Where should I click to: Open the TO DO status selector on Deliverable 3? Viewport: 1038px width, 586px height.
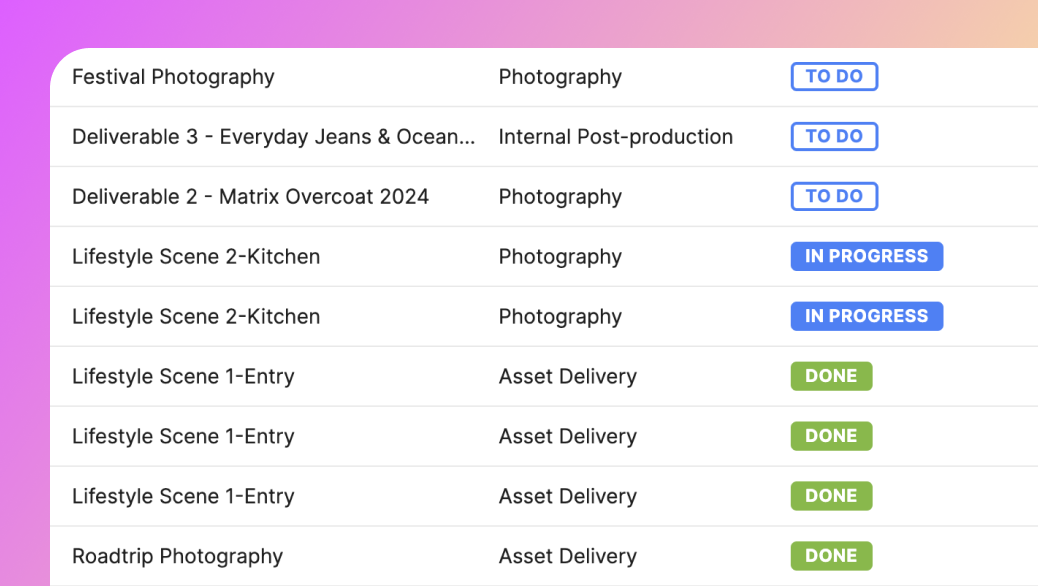click(834, 136)
